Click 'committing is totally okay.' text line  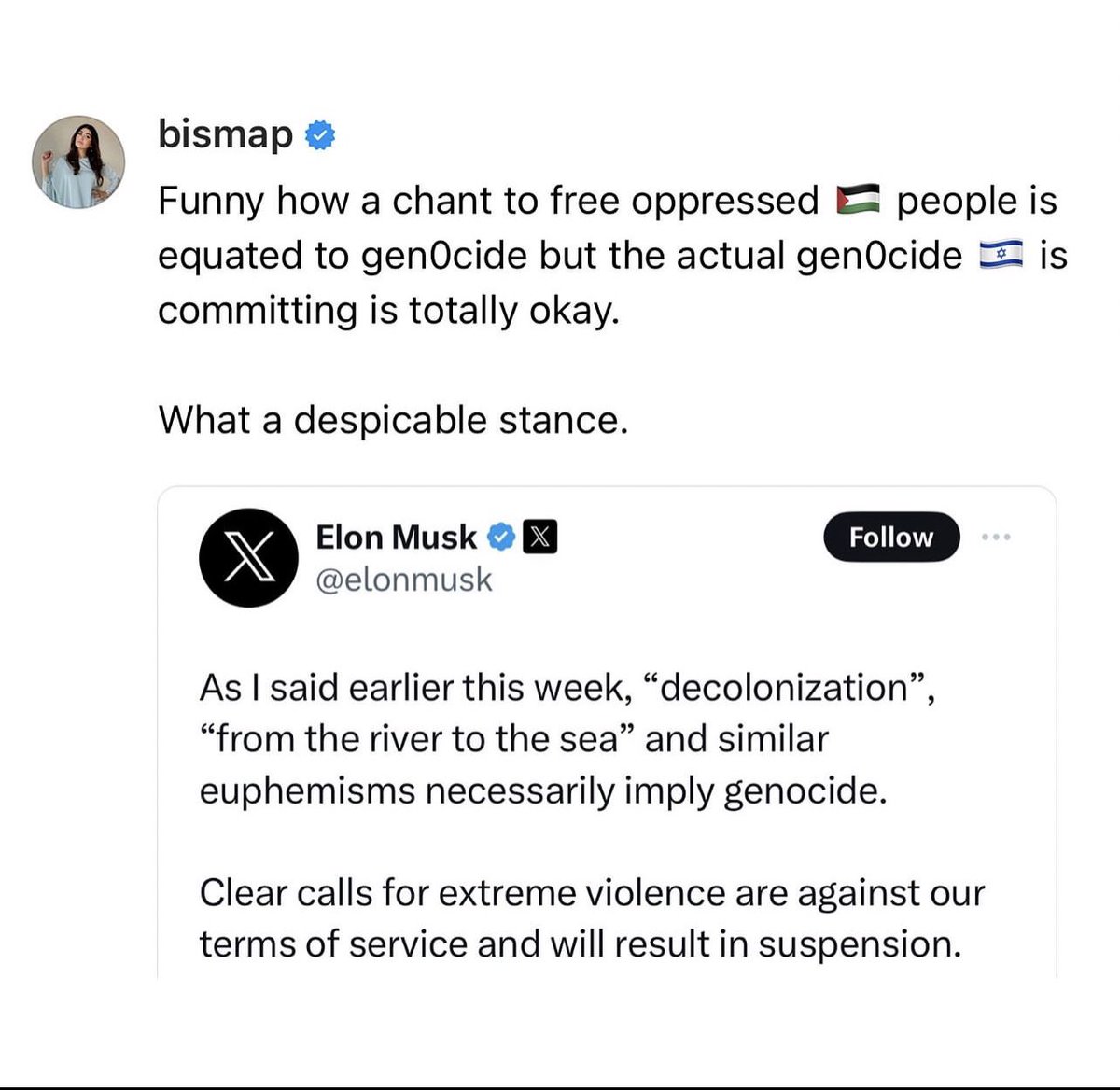point(388,310)
